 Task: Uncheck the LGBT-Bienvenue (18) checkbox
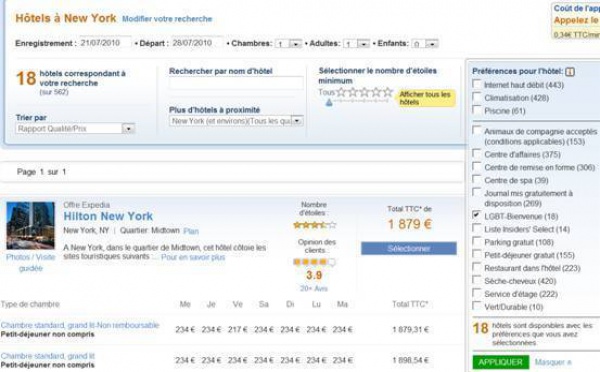[477, 215]
